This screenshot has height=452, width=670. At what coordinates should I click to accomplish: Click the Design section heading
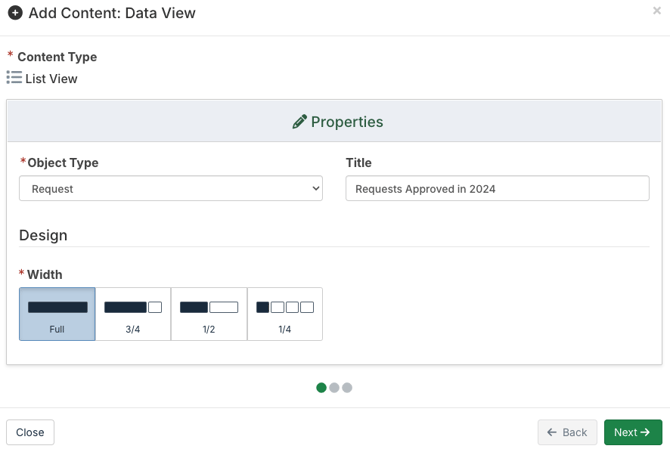coord(43,235)
